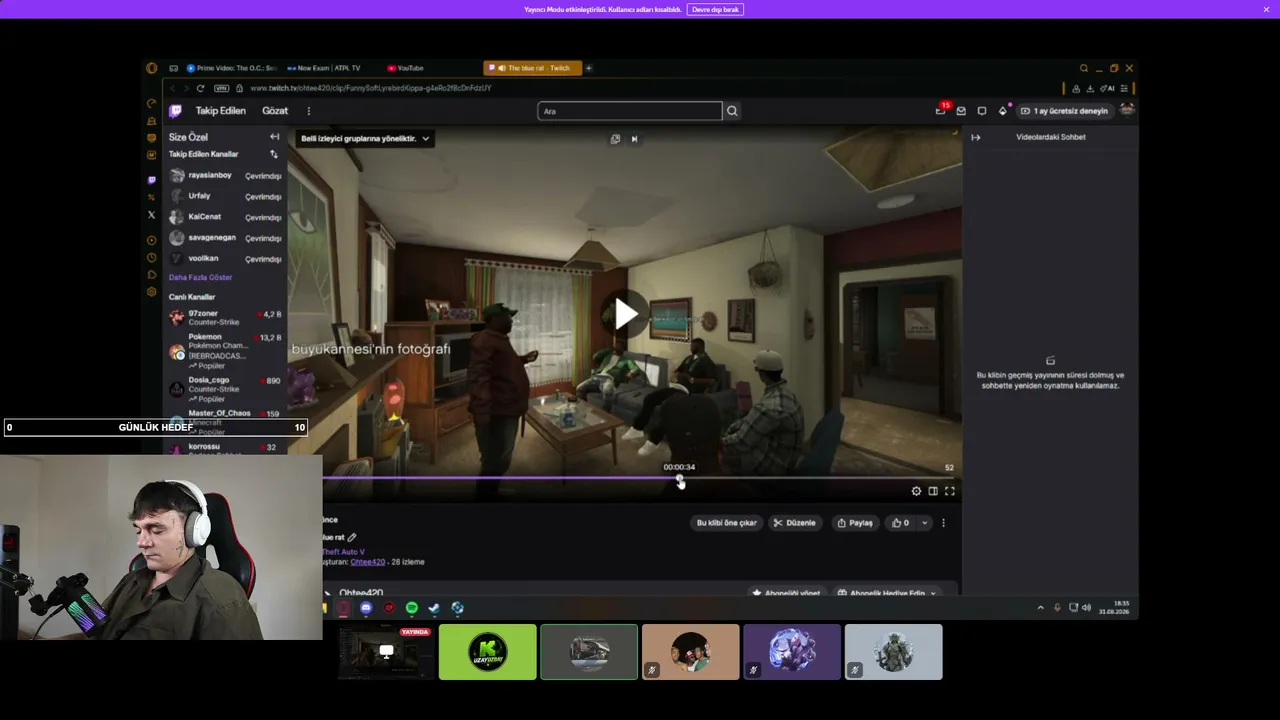The width and height of the screenshot is (1280, 720).
Task: Click the VPN badge in the address bar
Action: tap(222, 88)
